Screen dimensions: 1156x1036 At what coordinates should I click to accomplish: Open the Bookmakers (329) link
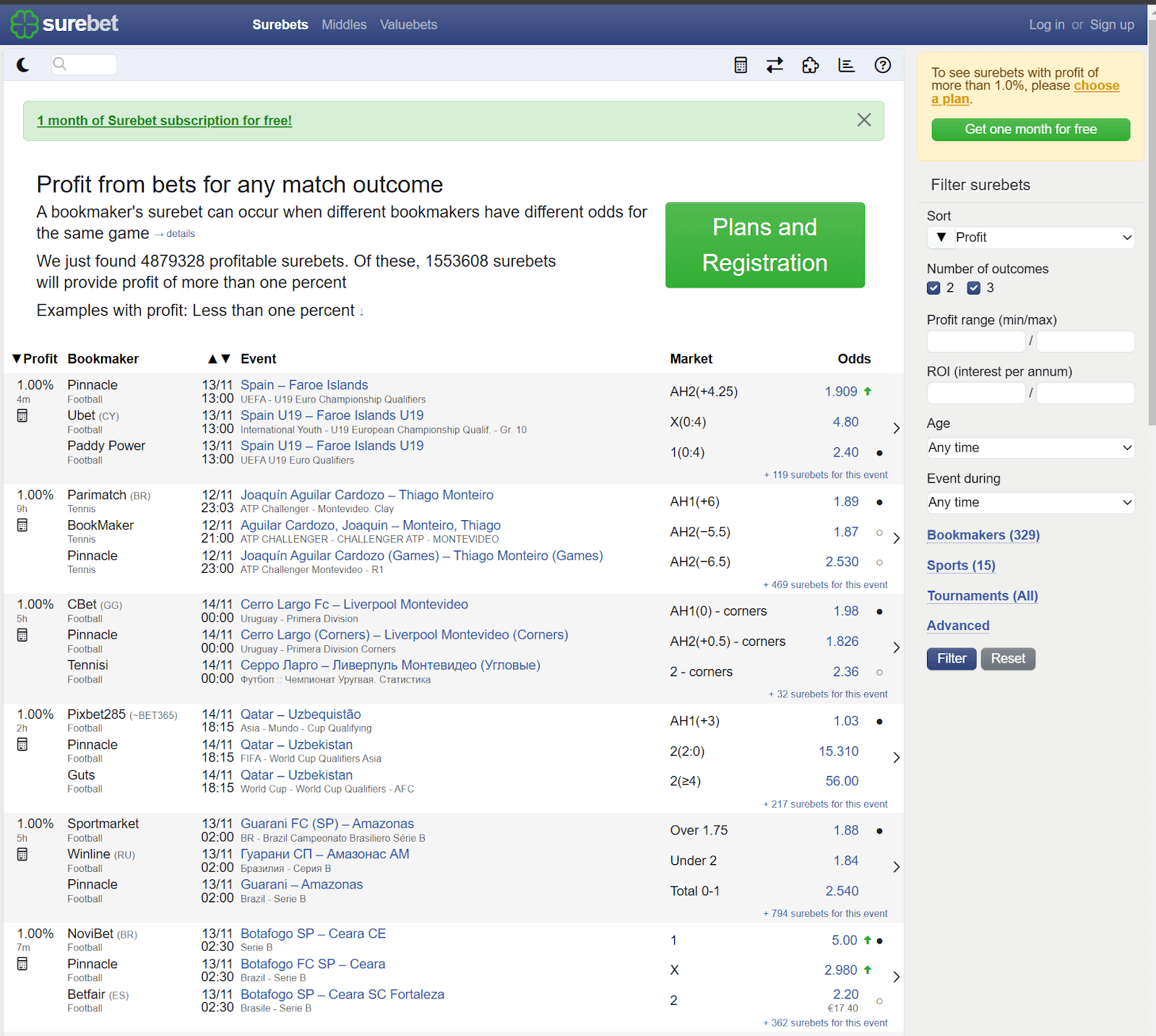983,535
